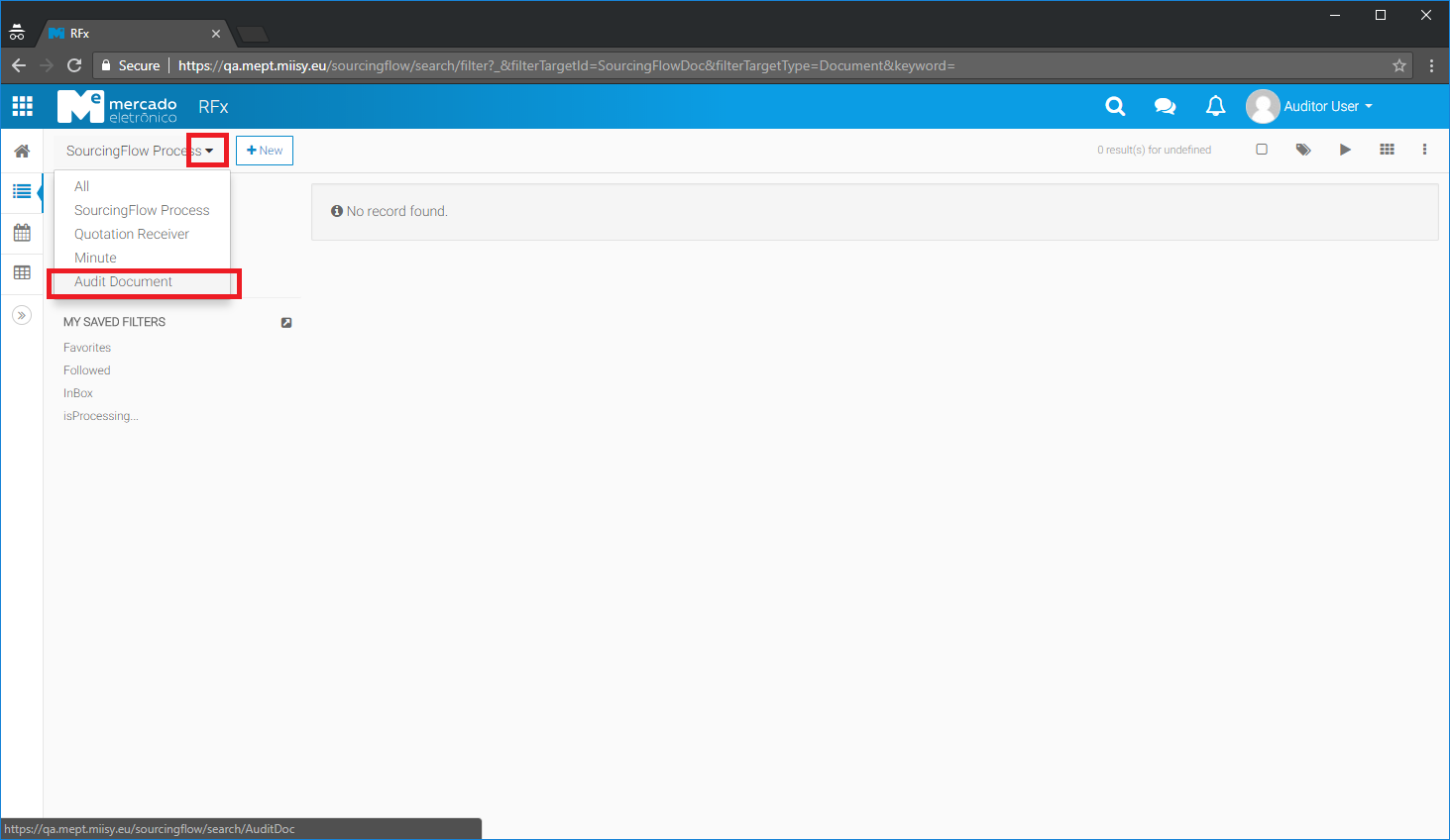Open the table view icon in sidebar
This screenshot has height=840, width=1450.
click(22, 272)
